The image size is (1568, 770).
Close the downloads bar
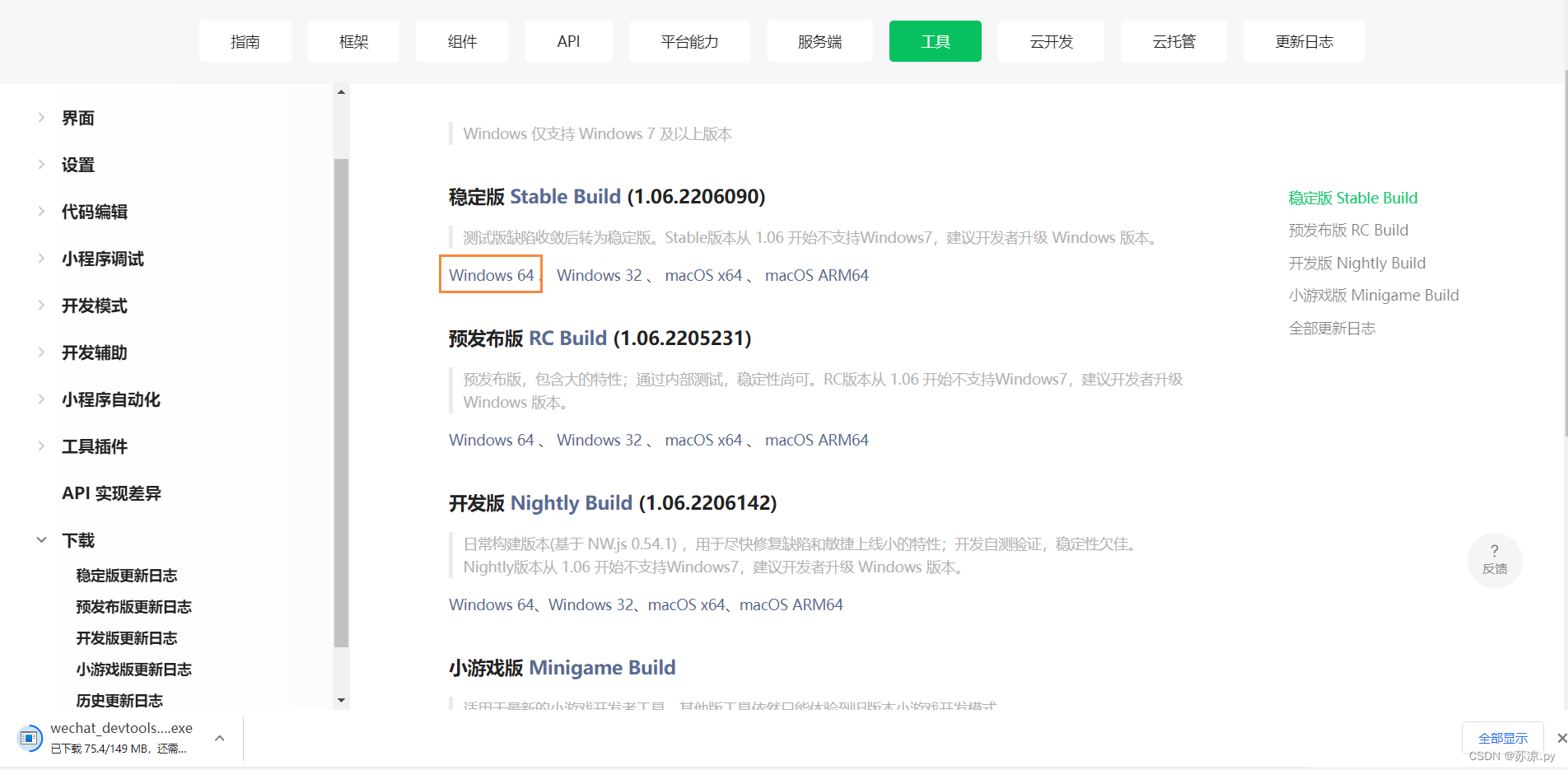(1561, 738)
